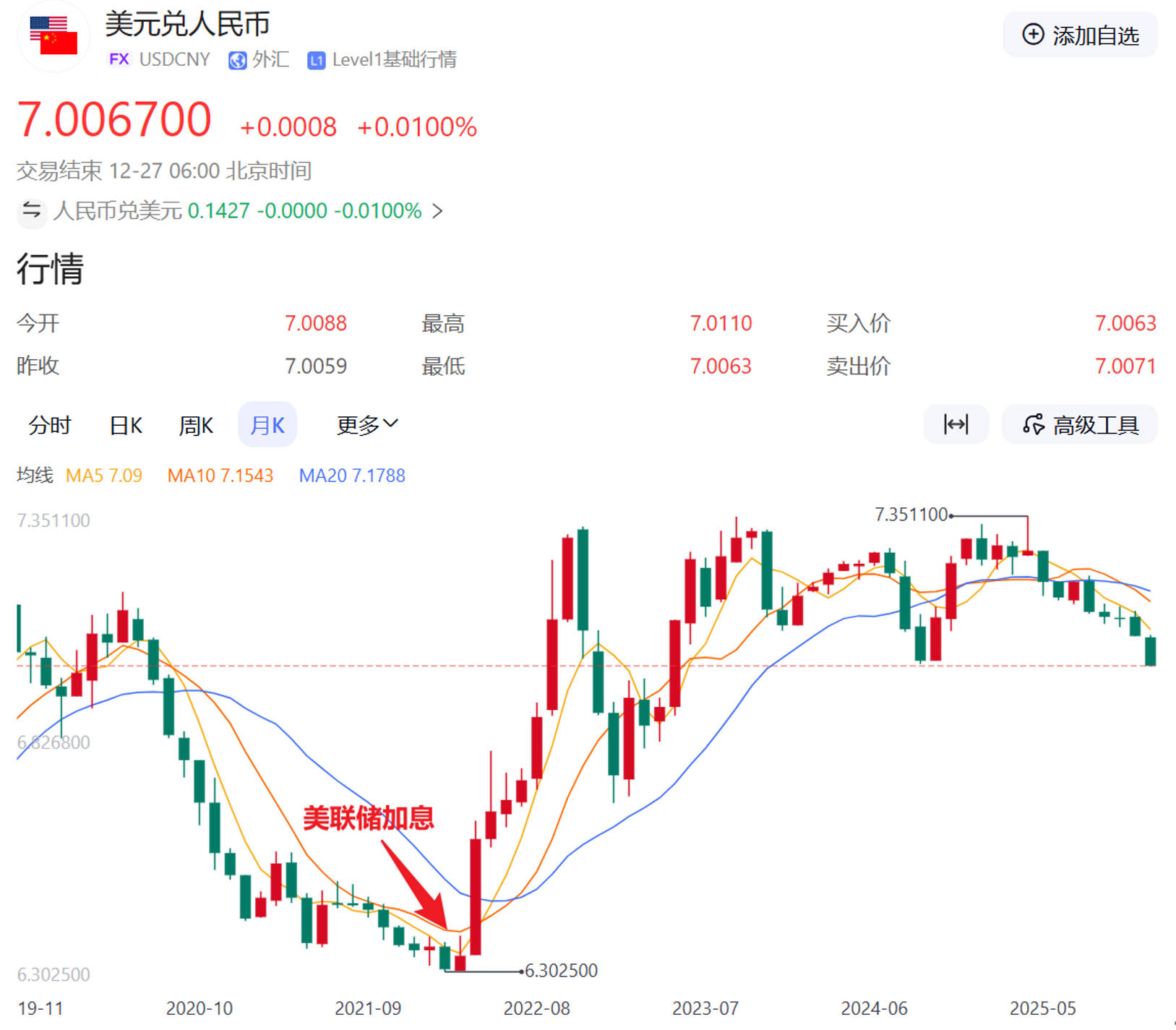Screen dimensions: 1176x1030
Task: Select the 周K chart period
Action: coord(196,425)
